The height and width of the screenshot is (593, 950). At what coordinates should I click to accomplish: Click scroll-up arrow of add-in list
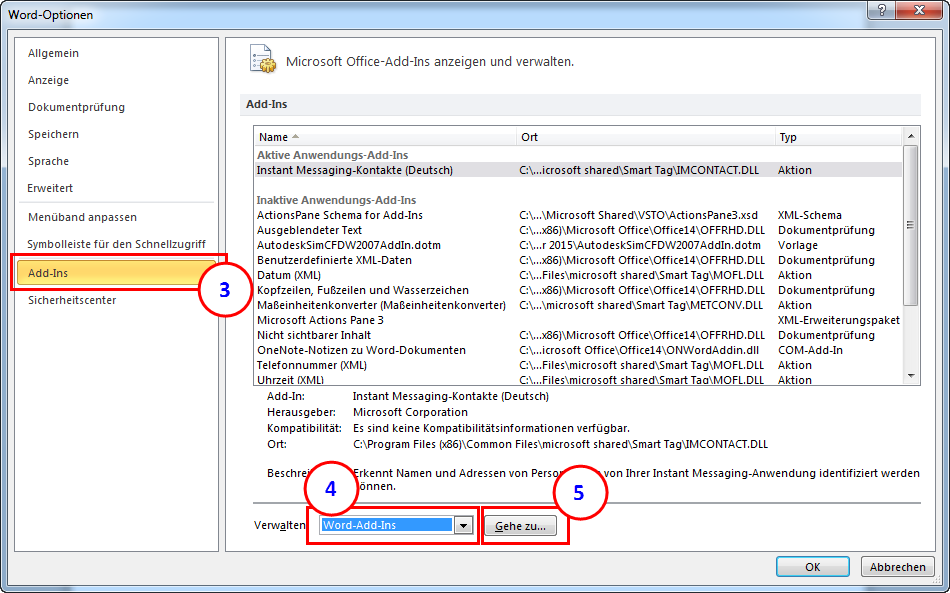click(911, 136)
